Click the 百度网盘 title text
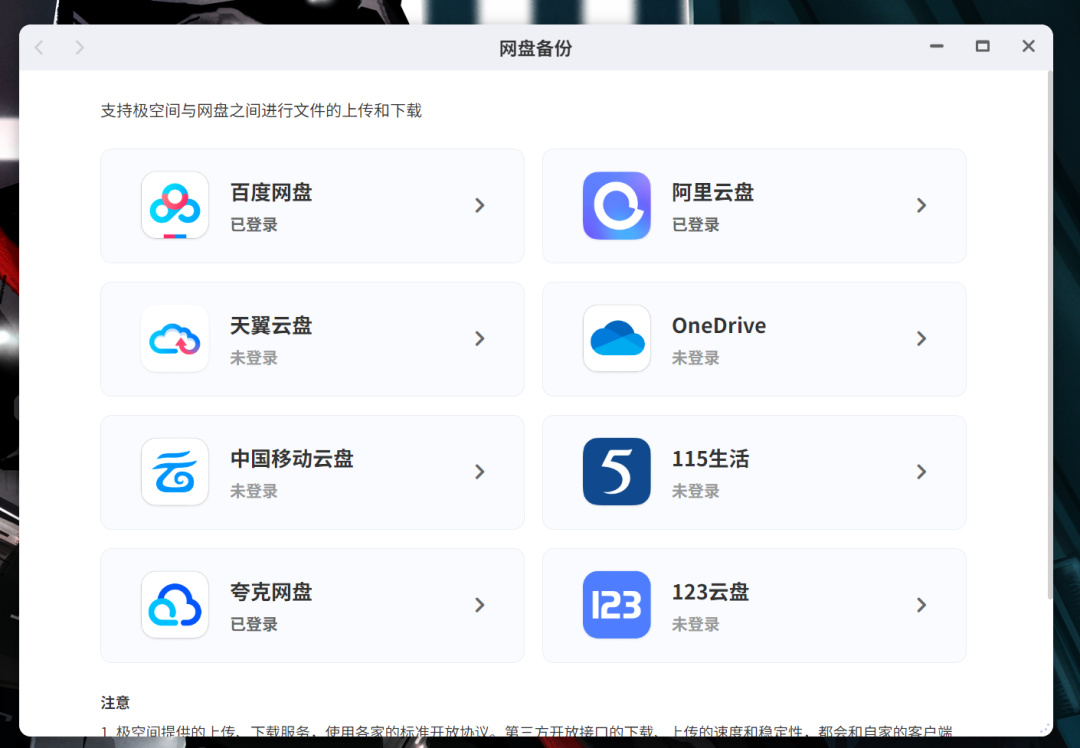Image resolution: width=1080 pixels, height=748 pixels. [x=271, y=192]
